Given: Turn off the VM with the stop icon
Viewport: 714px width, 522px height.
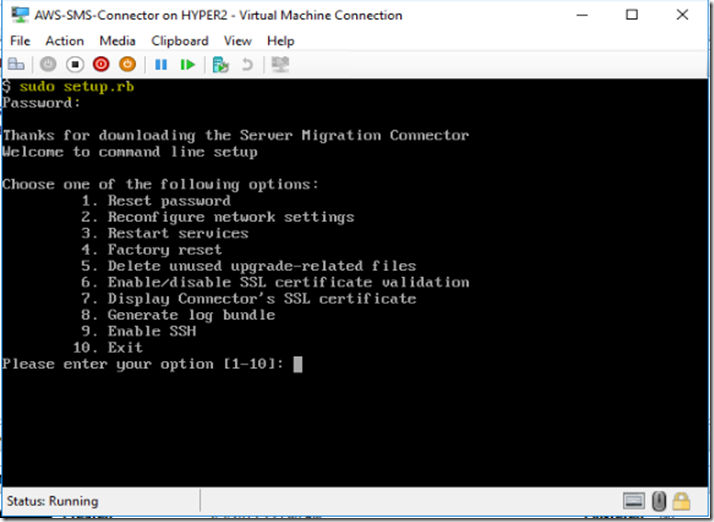Looking at the screenshot, I should (75, 64).
